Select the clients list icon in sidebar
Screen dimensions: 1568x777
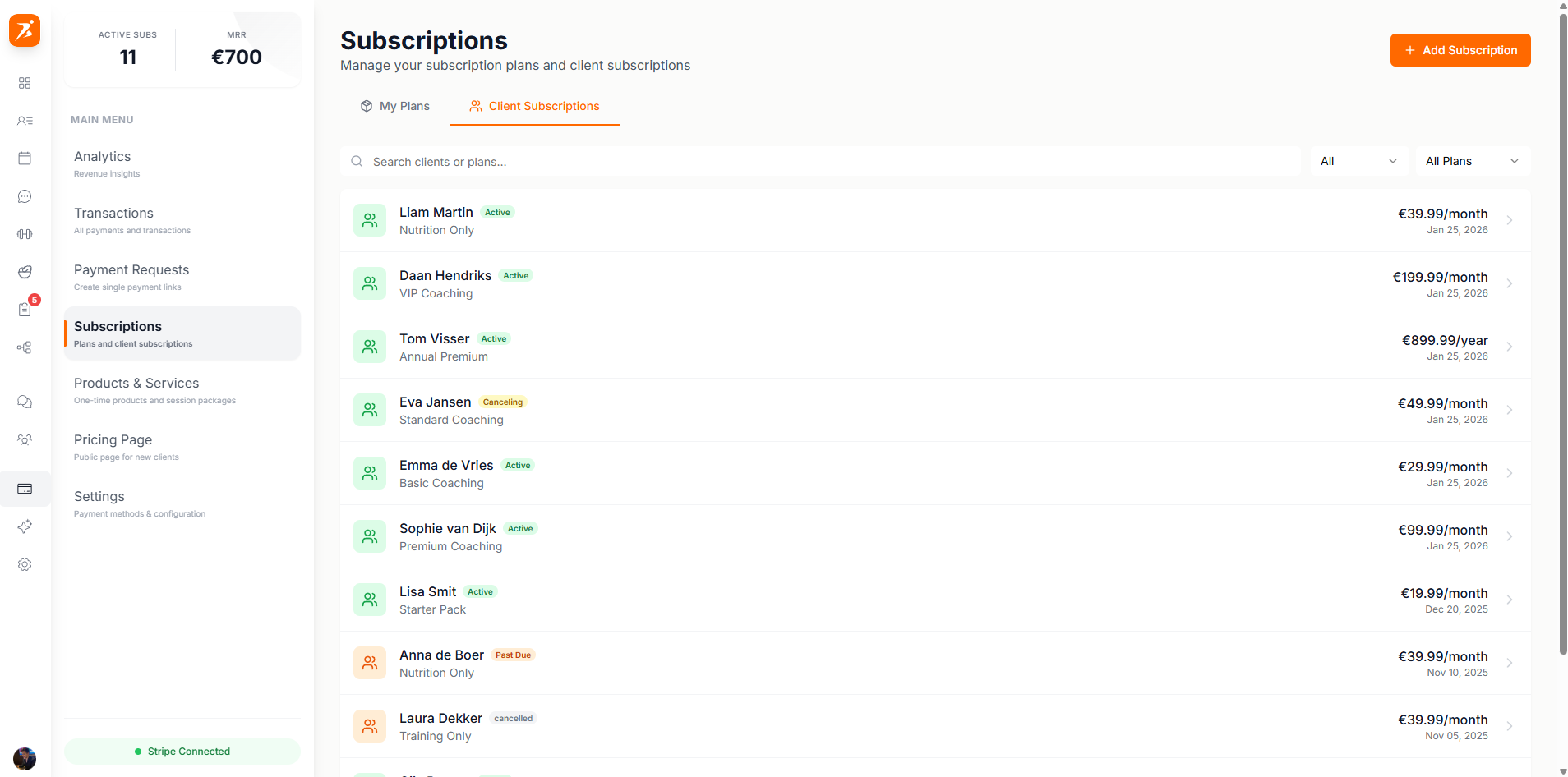[25, 121]
